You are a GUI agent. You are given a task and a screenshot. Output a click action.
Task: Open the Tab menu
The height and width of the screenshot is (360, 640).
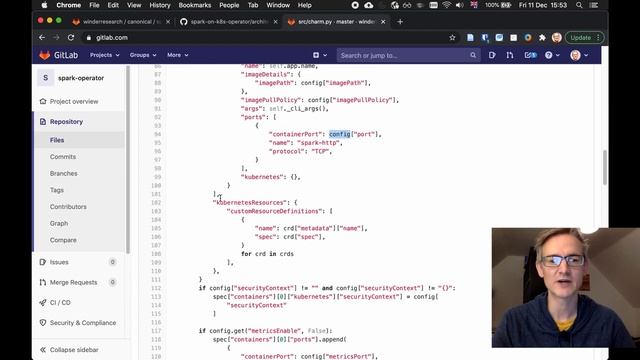pyautogui.click(x=253, y=5)
